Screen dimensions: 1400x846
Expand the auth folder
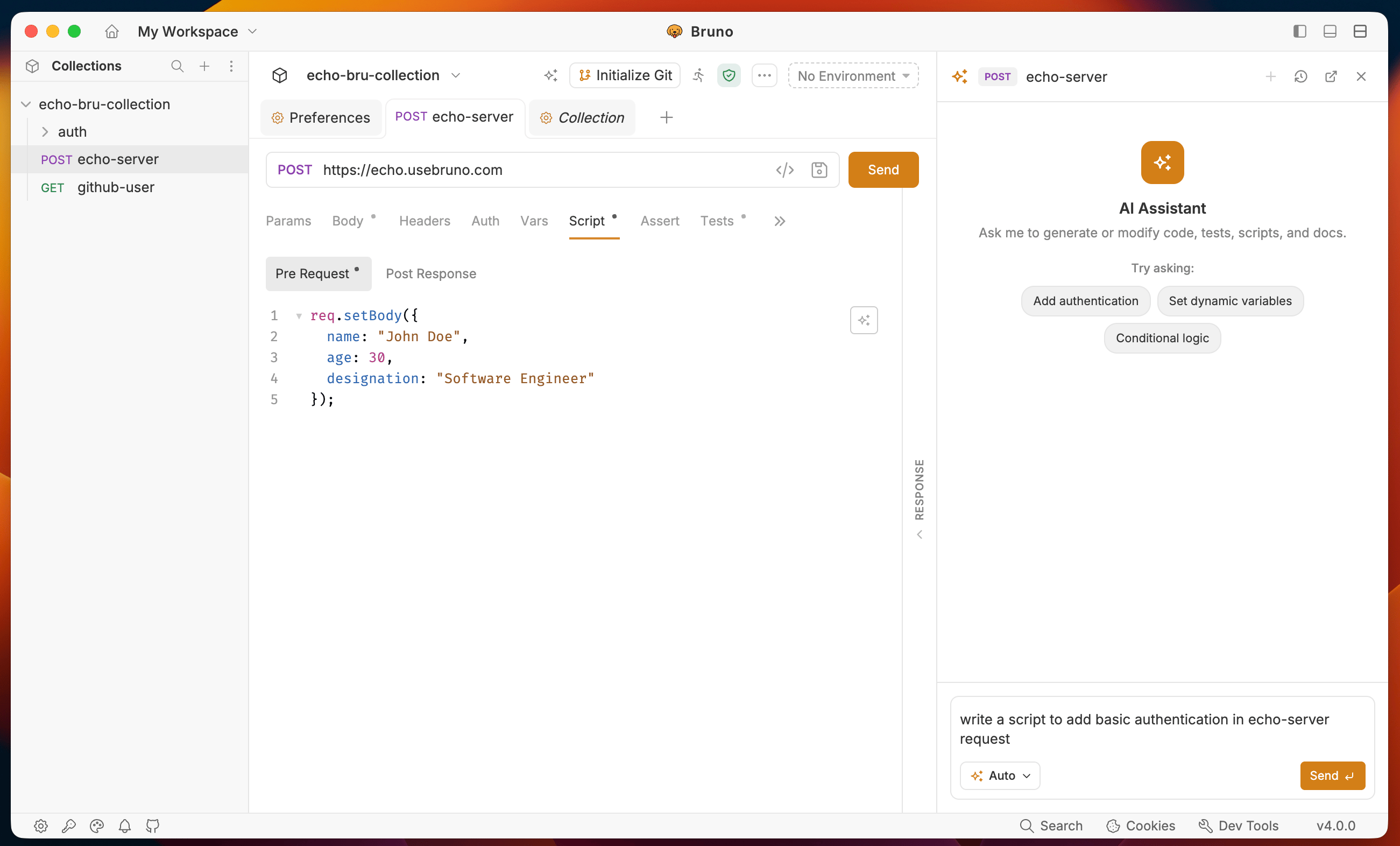45,132
